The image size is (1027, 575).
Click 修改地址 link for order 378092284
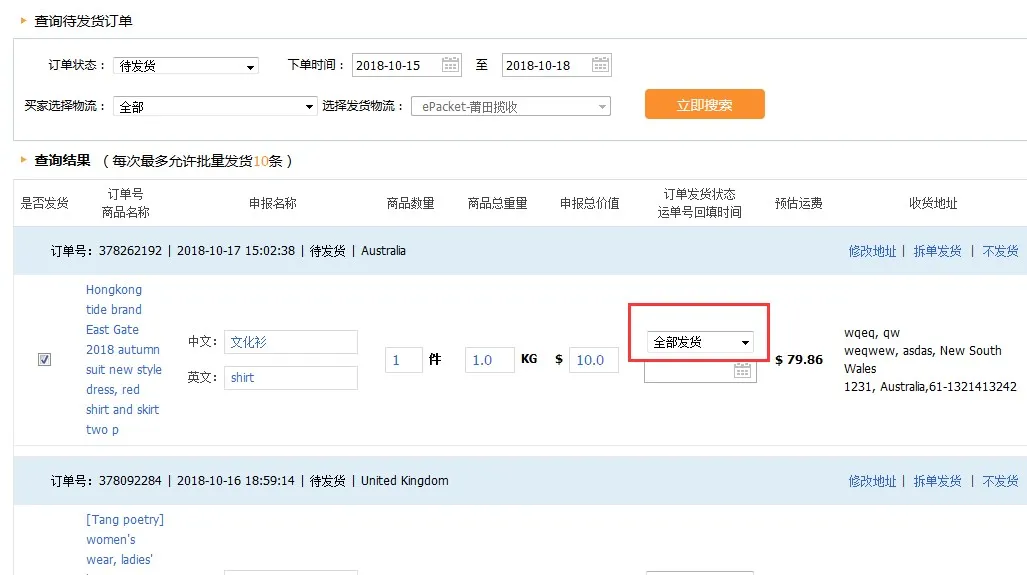(872, 481)
